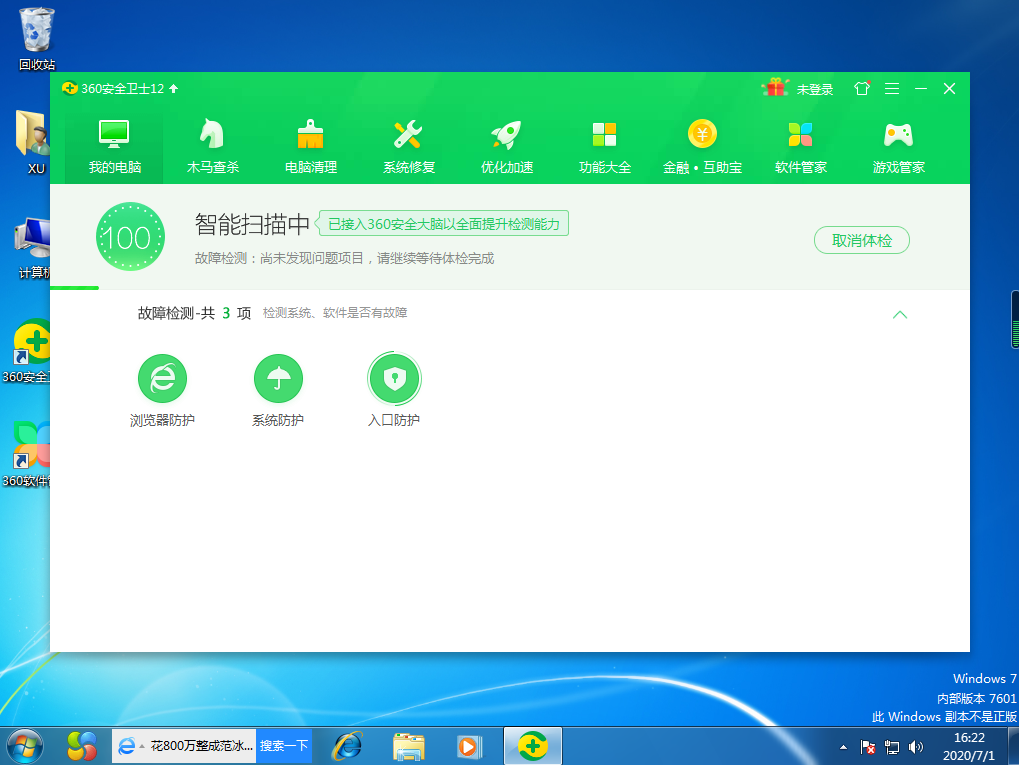Switch to 我的电脑 tab
This screenshot has height=765, width=1019.
pyautogui.click(x=114, y=145)
